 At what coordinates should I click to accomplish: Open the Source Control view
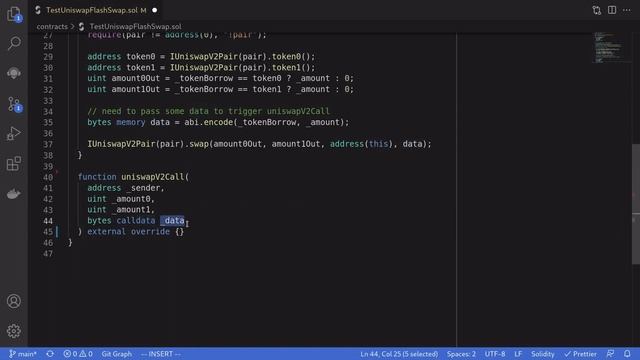[x=14, y=104]
